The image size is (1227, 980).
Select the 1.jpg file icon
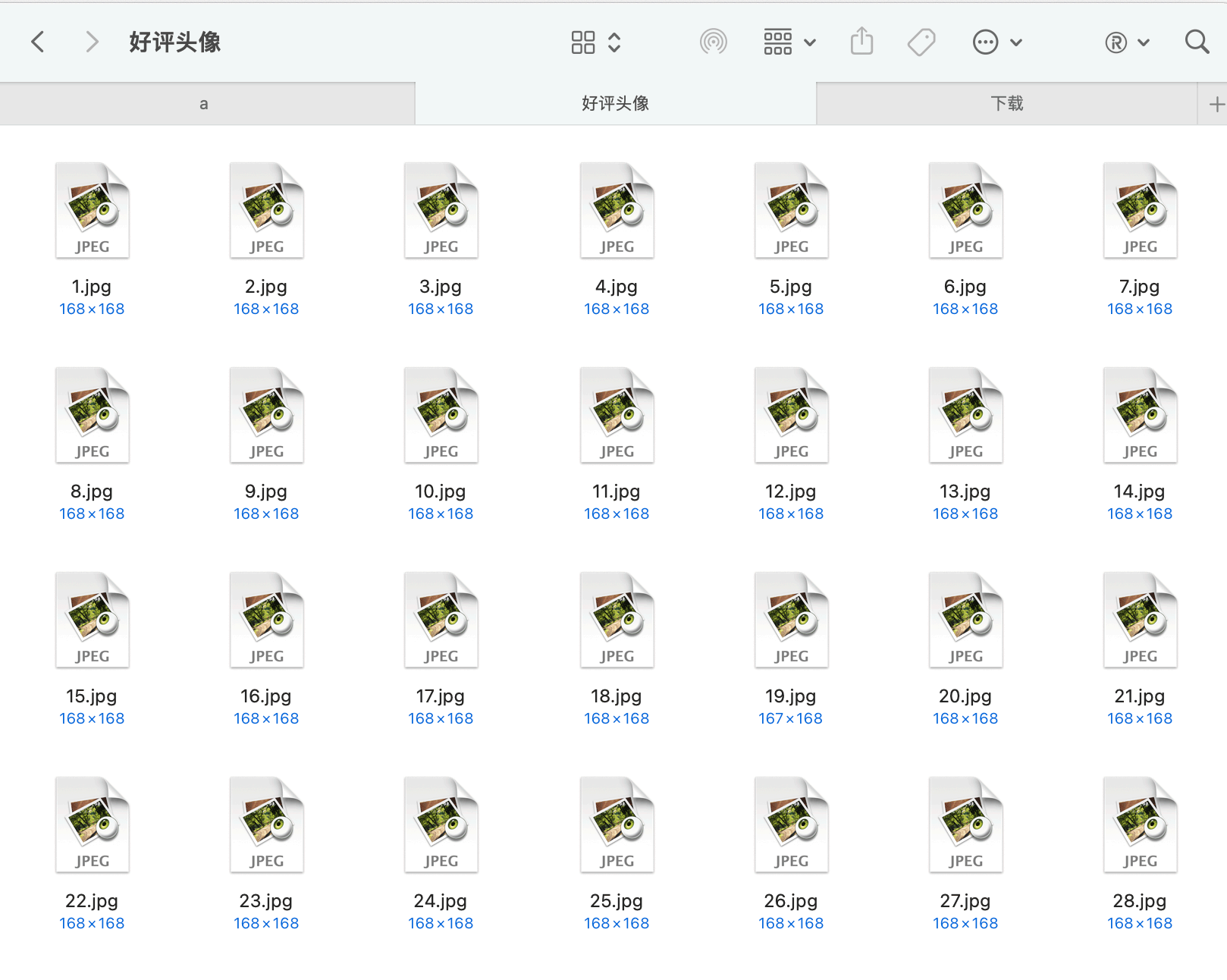pos(93,210)
